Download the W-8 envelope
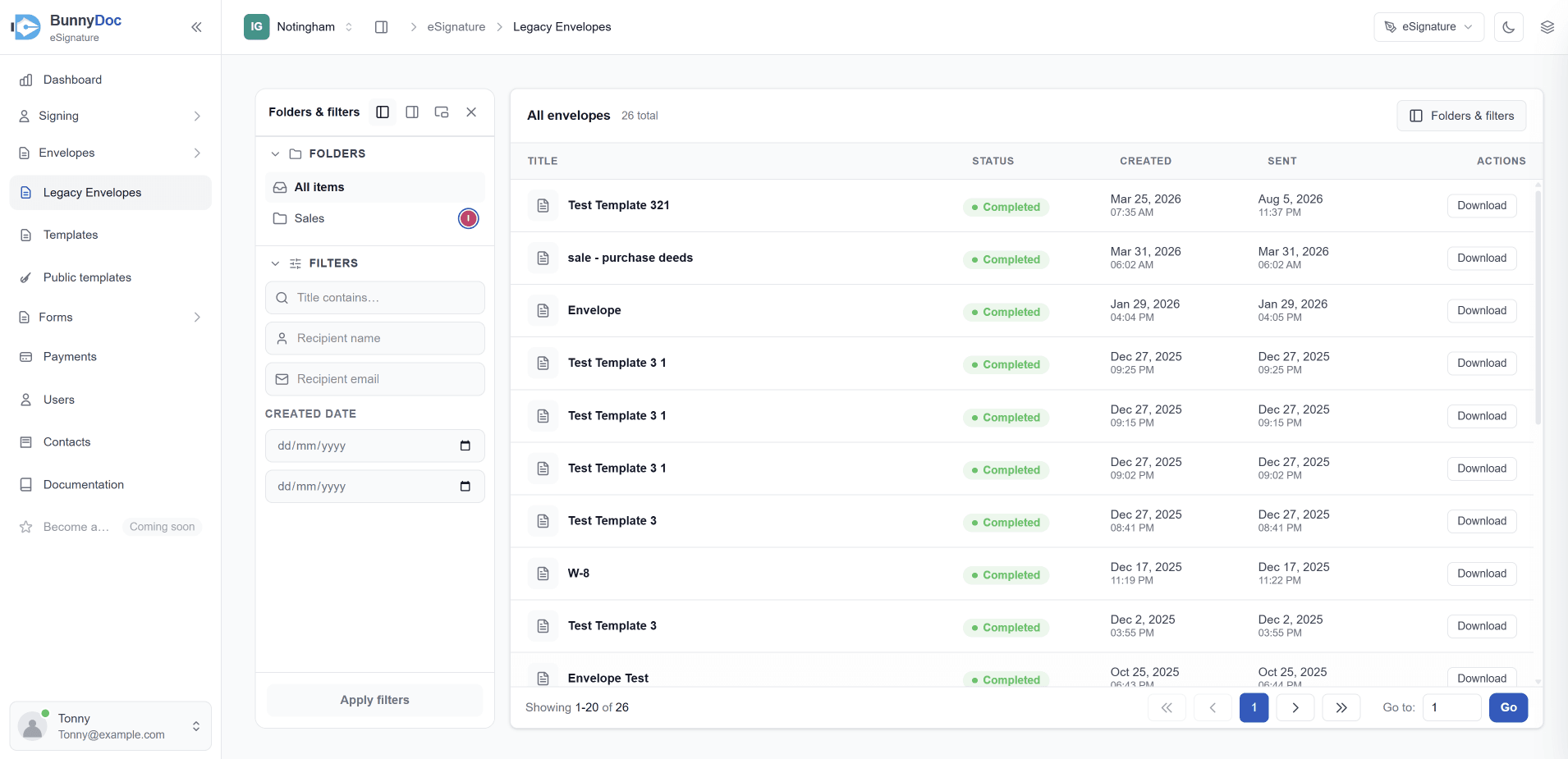The height and width of the screenshot is (759, 1568). (x=1482, y=574)
